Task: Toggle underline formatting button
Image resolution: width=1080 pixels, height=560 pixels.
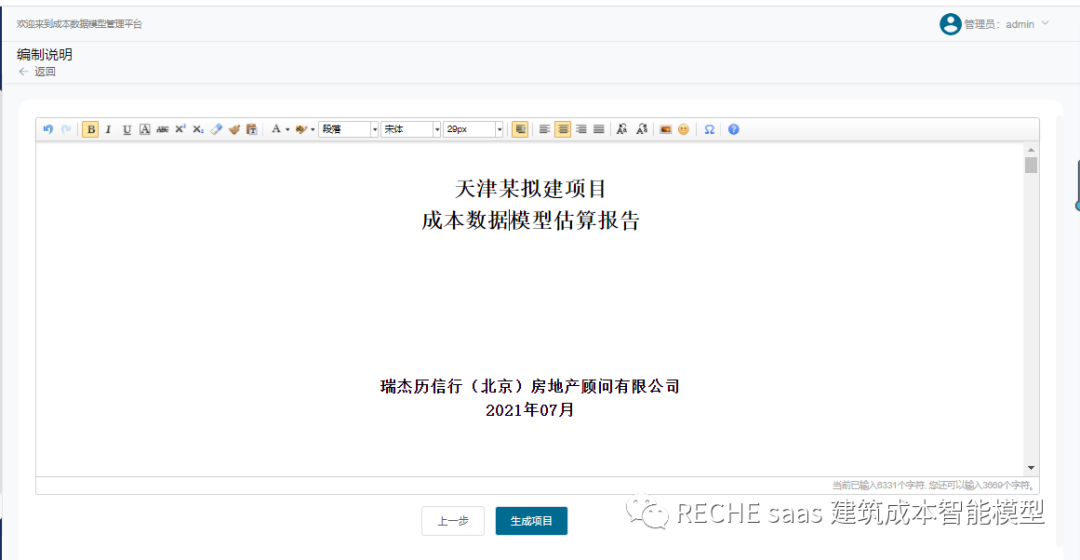Action: [x=127, y=129]
